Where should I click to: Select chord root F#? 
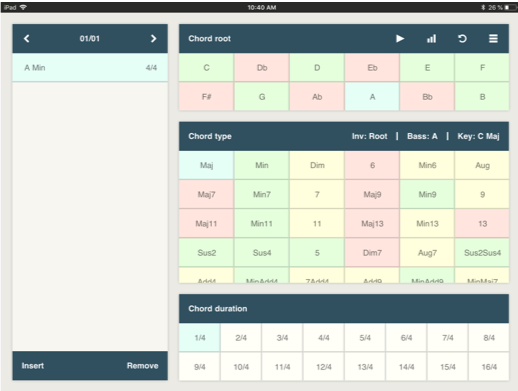[206, 97]
